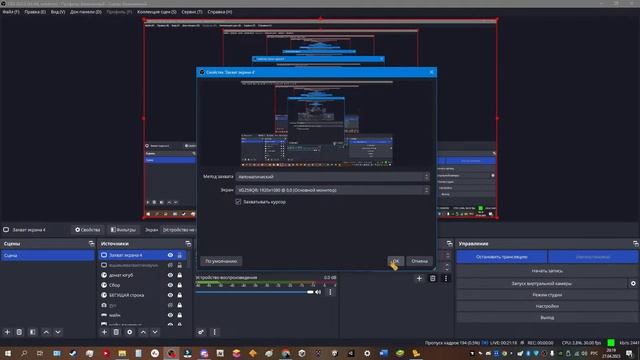The height and width of the screenshot is (360, 640).
Task: Pop out the Transitions dock panel
Action: [x=449, y=244]
